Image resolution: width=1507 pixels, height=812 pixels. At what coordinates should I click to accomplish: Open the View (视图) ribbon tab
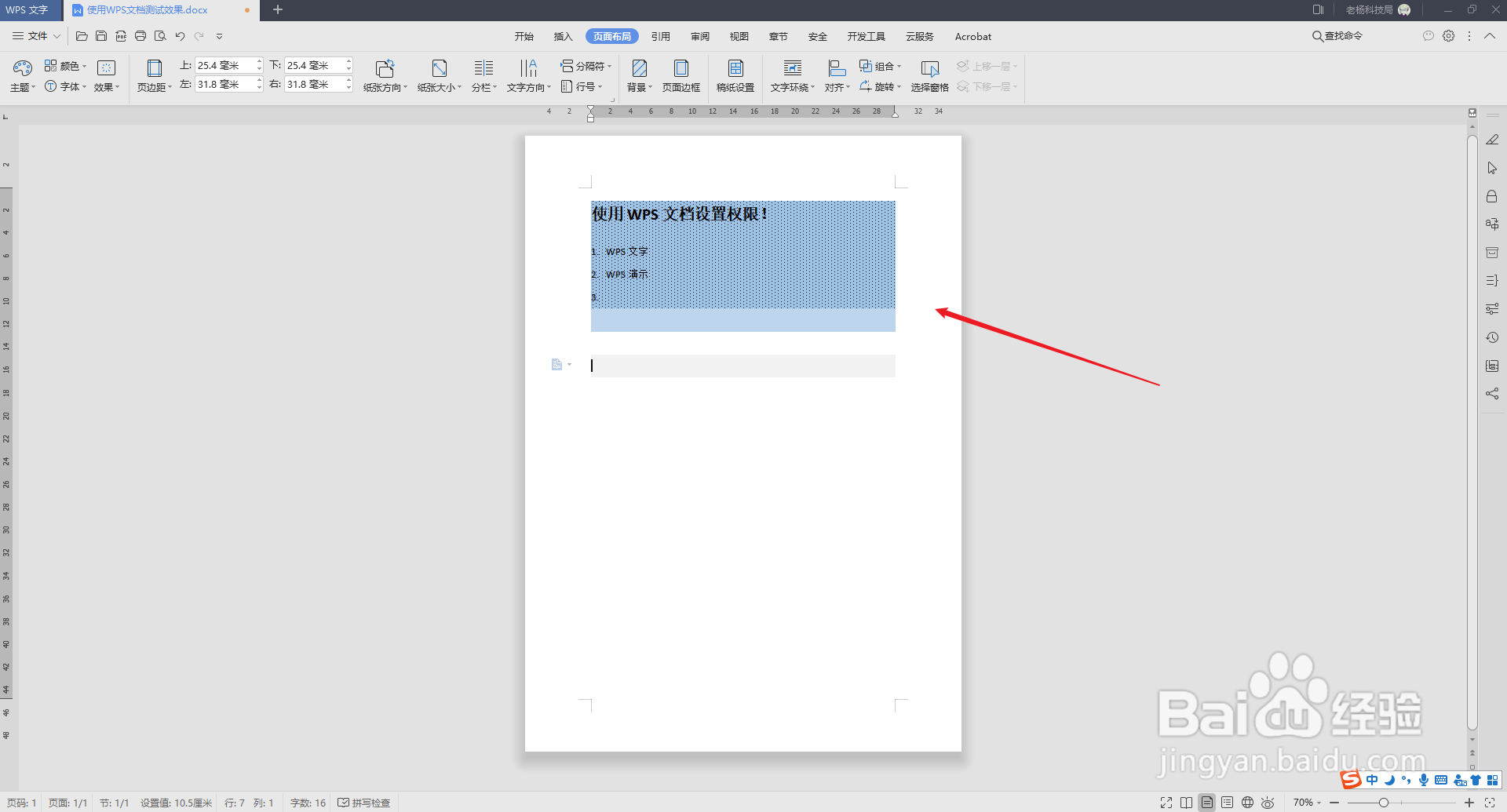tap(739, 36)
